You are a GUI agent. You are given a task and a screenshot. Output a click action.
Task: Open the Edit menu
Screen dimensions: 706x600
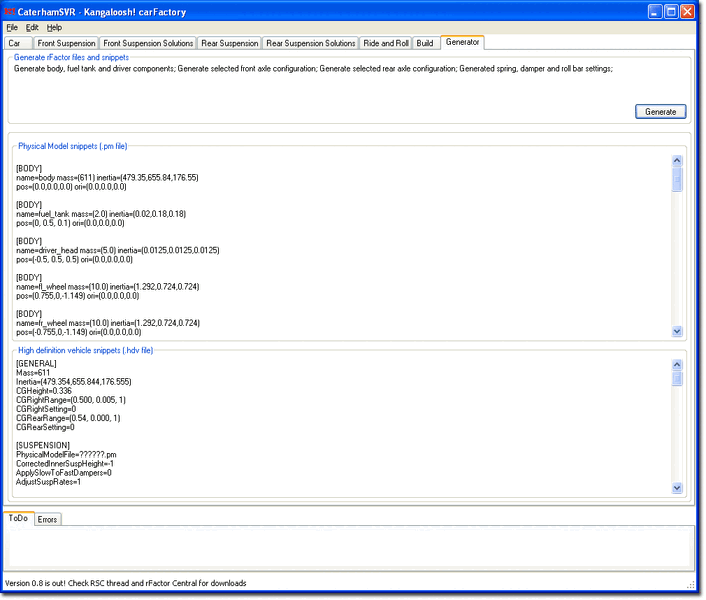click(32, 27)
